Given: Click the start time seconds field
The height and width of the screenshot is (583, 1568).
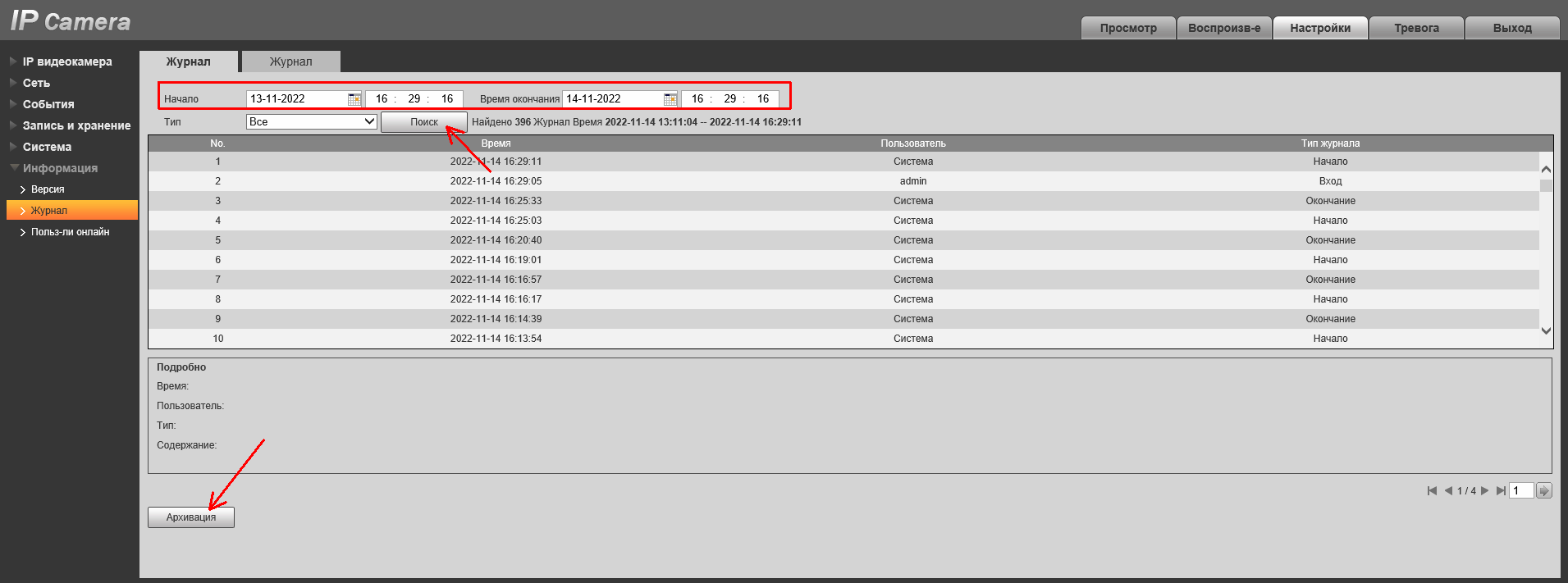Looking at the screenshot, I should click(x=447, y=98).
